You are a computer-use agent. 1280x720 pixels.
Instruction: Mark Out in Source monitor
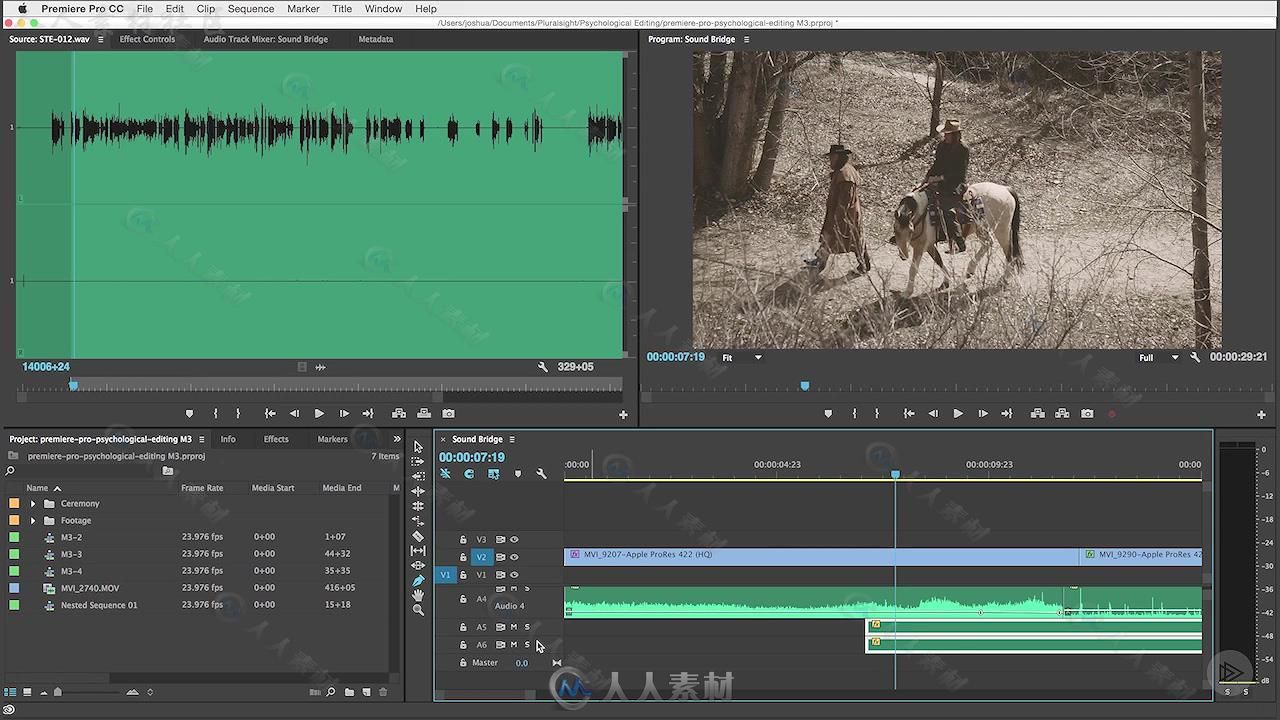pos(238,414)
